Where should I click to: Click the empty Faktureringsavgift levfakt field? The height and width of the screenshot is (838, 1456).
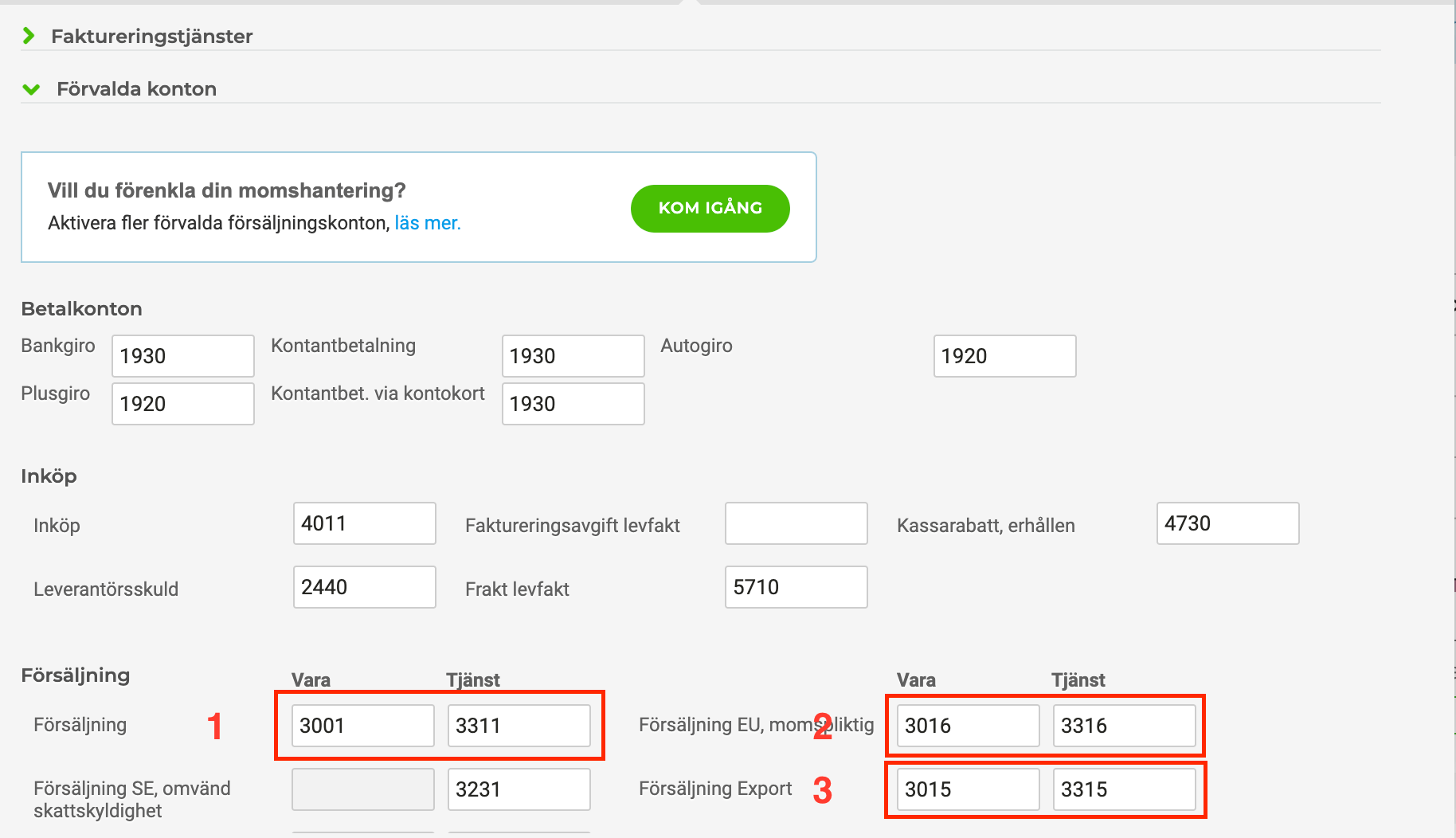point(795,523)
